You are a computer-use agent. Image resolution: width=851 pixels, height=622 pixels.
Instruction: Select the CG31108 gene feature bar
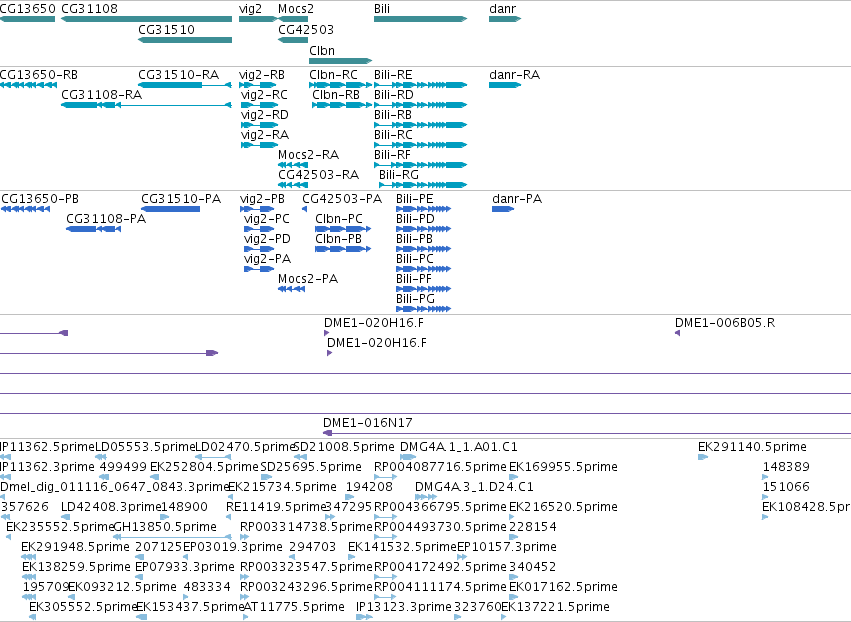pyautogui.click(x=147, y=19)
